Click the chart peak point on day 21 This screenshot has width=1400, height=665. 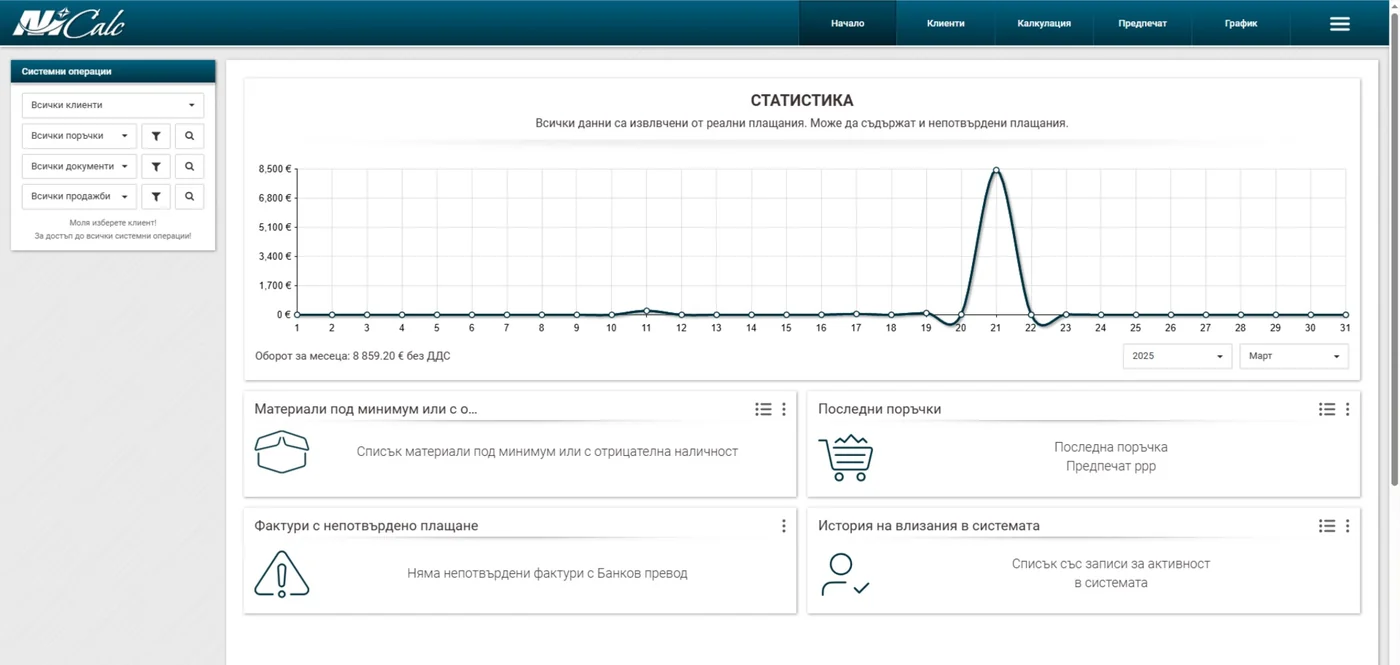tap(996, 170)
